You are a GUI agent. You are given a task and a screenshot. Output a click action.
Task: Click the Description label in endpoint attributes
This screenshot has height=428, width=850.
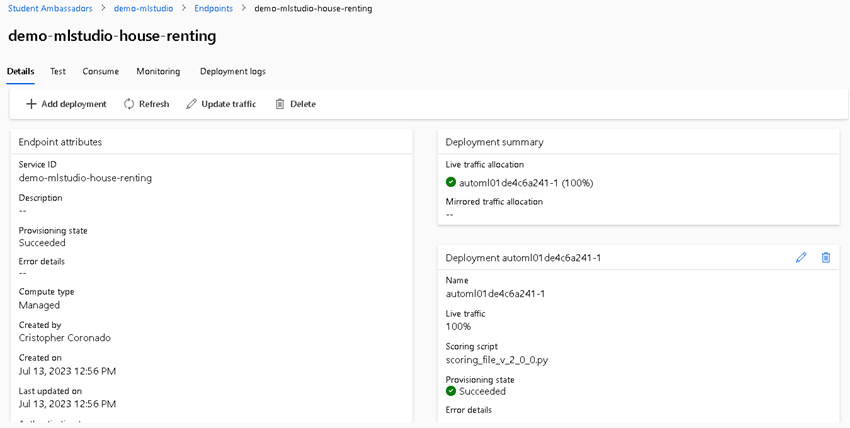click(41, 198)
